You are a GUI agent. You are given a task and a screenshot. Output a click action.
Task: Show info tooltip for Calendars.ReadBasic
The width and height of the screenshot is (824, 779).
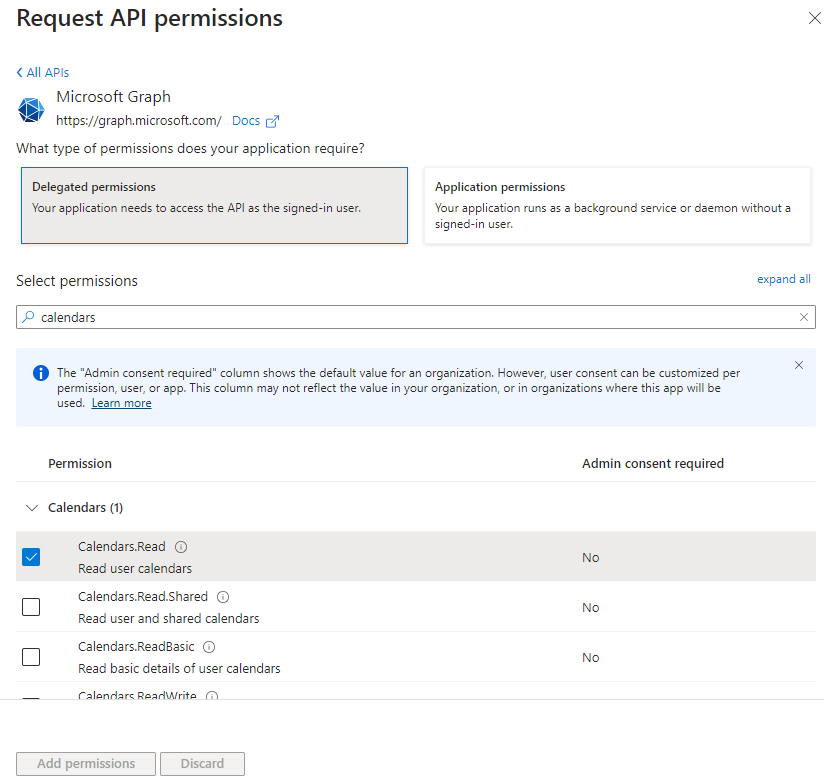[209, 647]
